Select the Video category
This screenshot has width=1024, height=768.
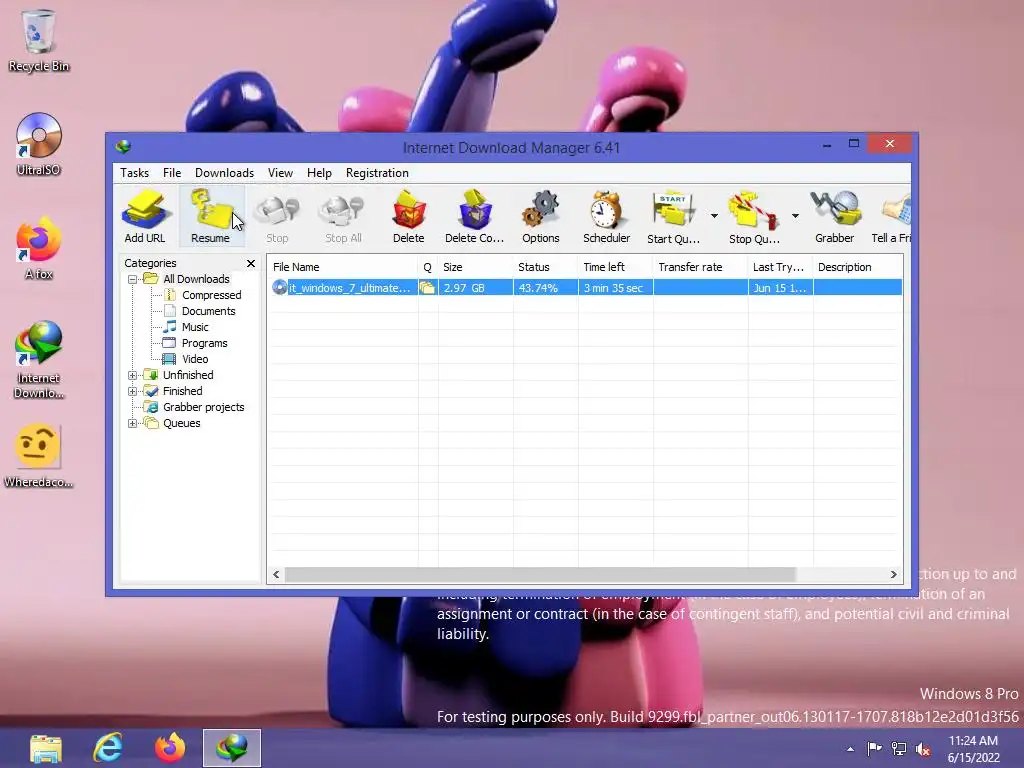point(195,359)
